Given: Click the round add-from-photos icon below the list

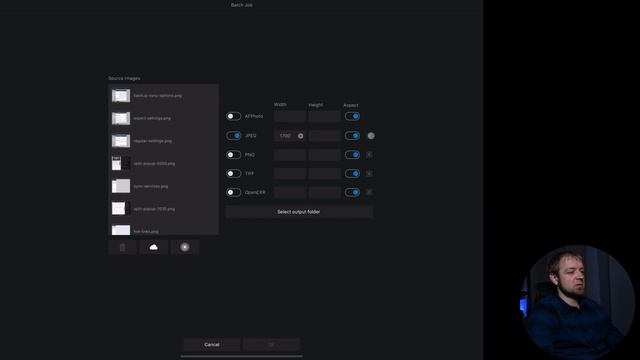Looking at the screenshot, I should pyautogui.click(x=185, y=247).
